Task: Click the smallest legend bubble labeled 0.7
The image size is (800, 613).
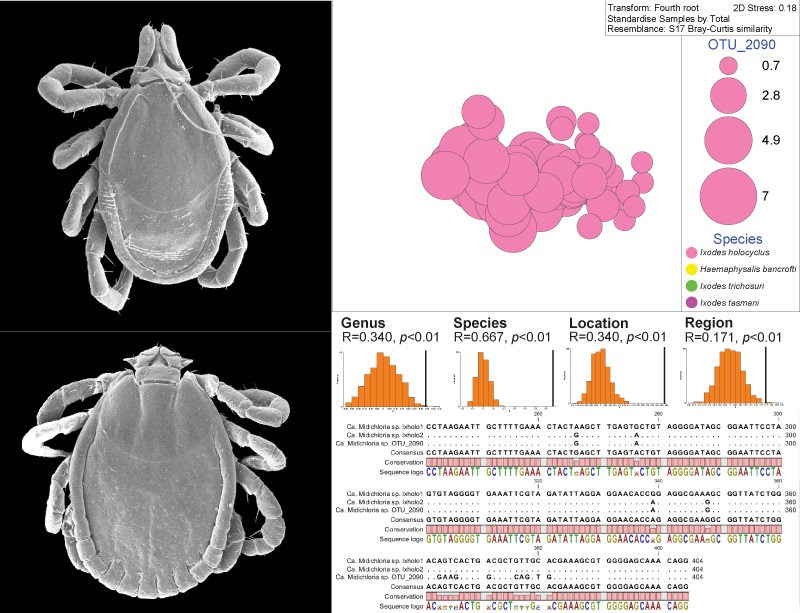Action: click(x=729, y=65)
